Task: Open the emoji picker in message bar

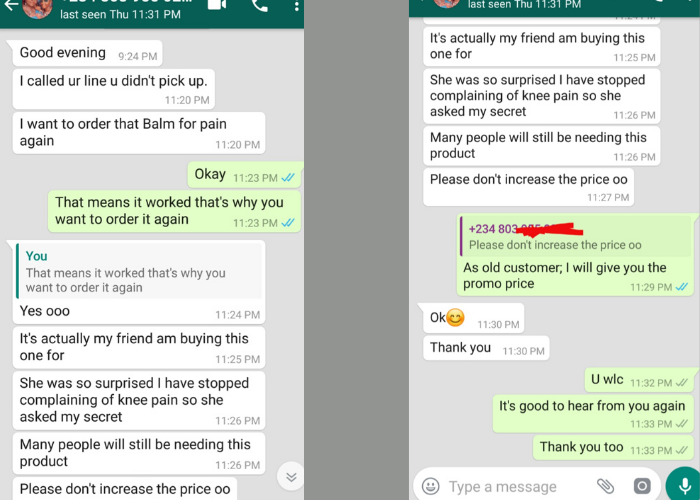Action: tap(431, 486)
